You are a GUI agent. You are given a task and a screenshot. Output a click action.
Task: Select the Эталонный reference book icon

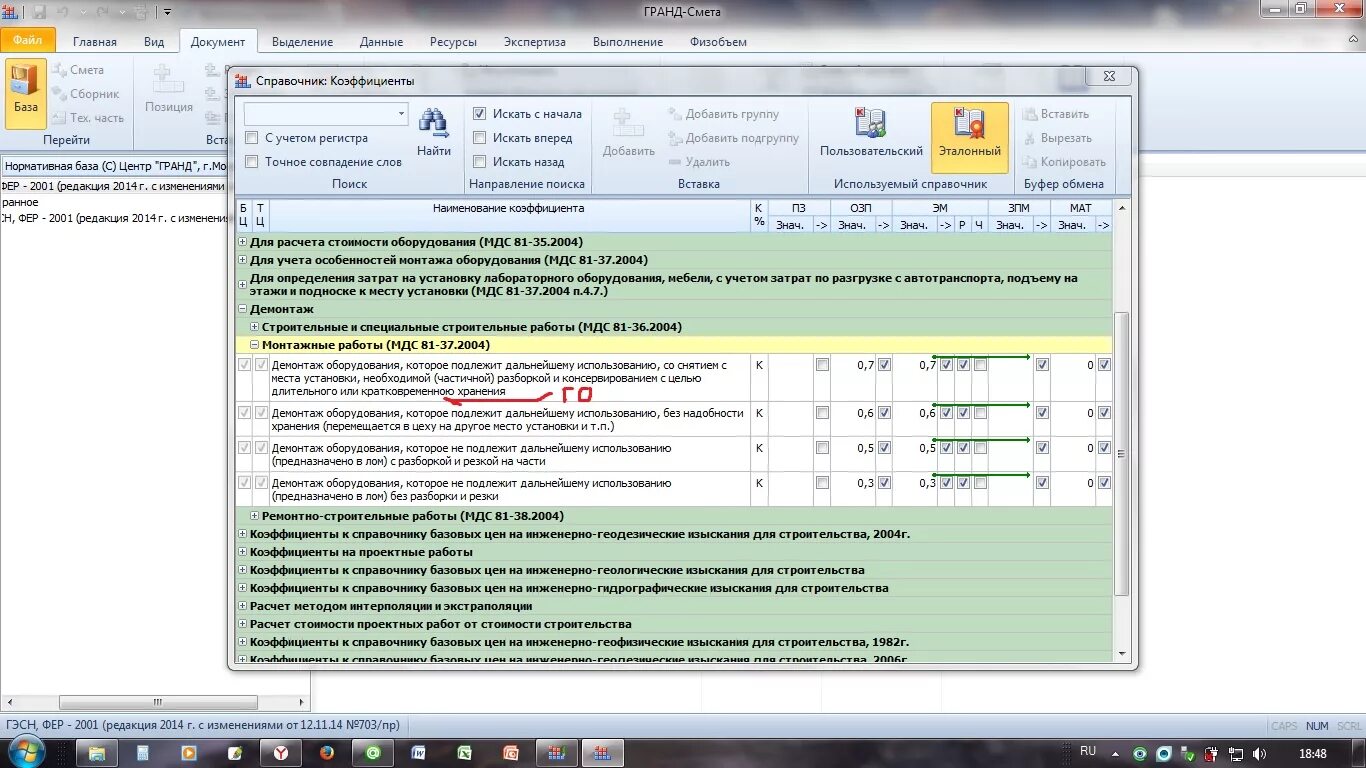pos(969,123)
